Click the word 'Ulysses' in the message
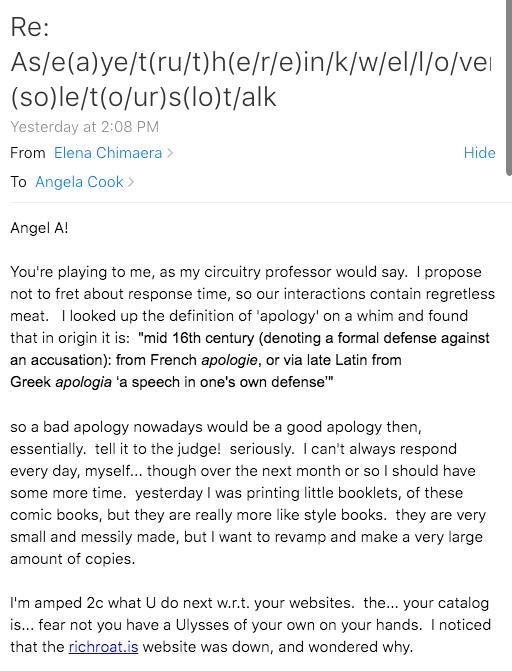 point(203,625)
